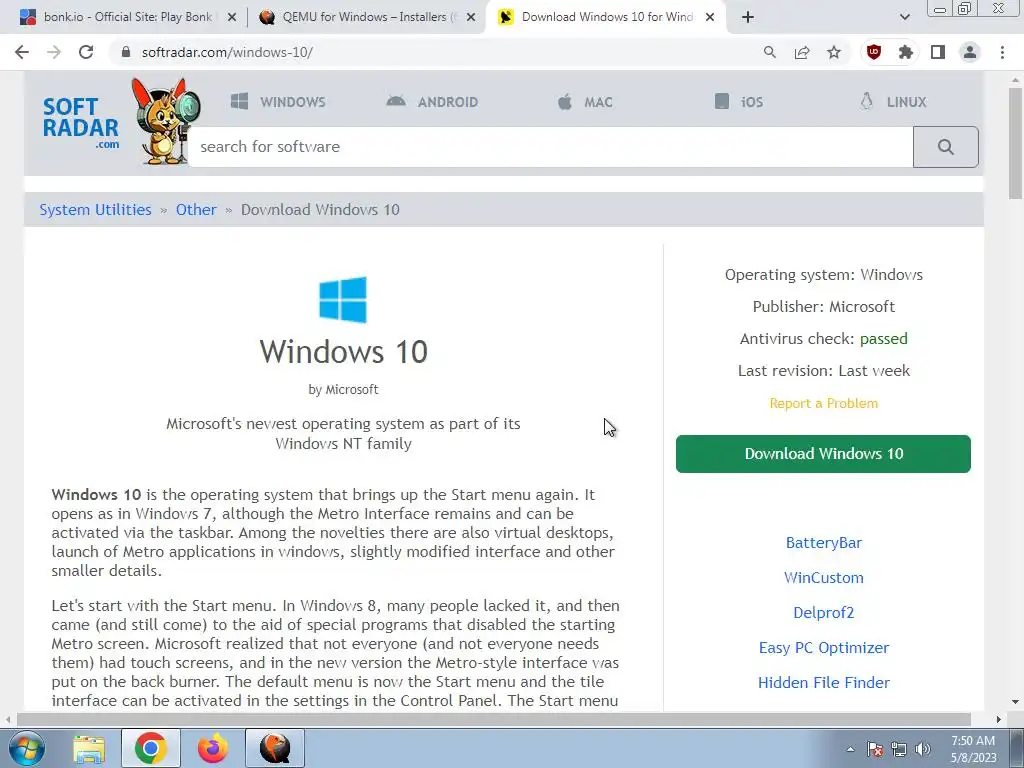Open the WINDOWS category menu

click(x=278, y=102)
